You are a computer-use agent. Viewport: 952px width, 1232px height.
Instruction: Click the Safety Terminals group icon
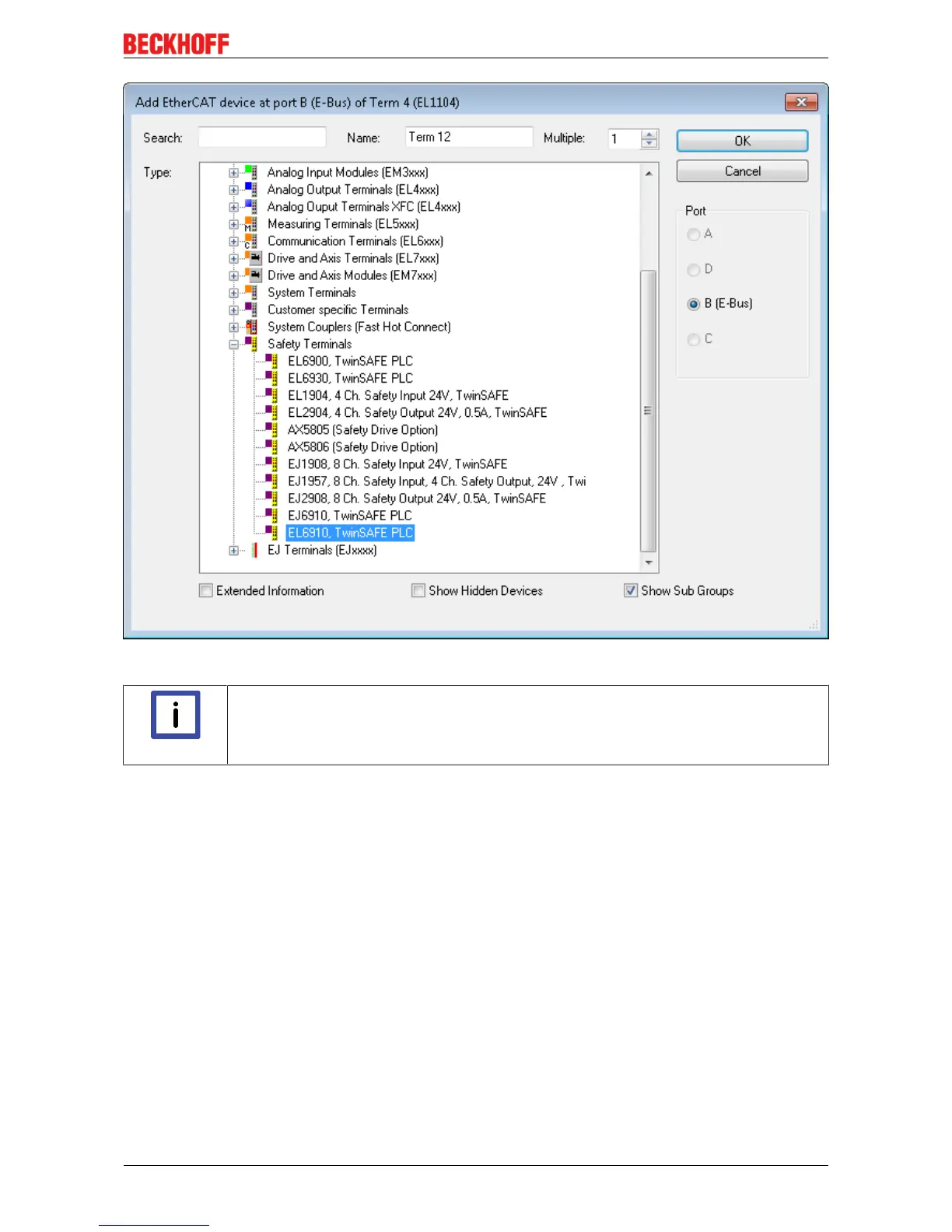click(x=250, y=344)
